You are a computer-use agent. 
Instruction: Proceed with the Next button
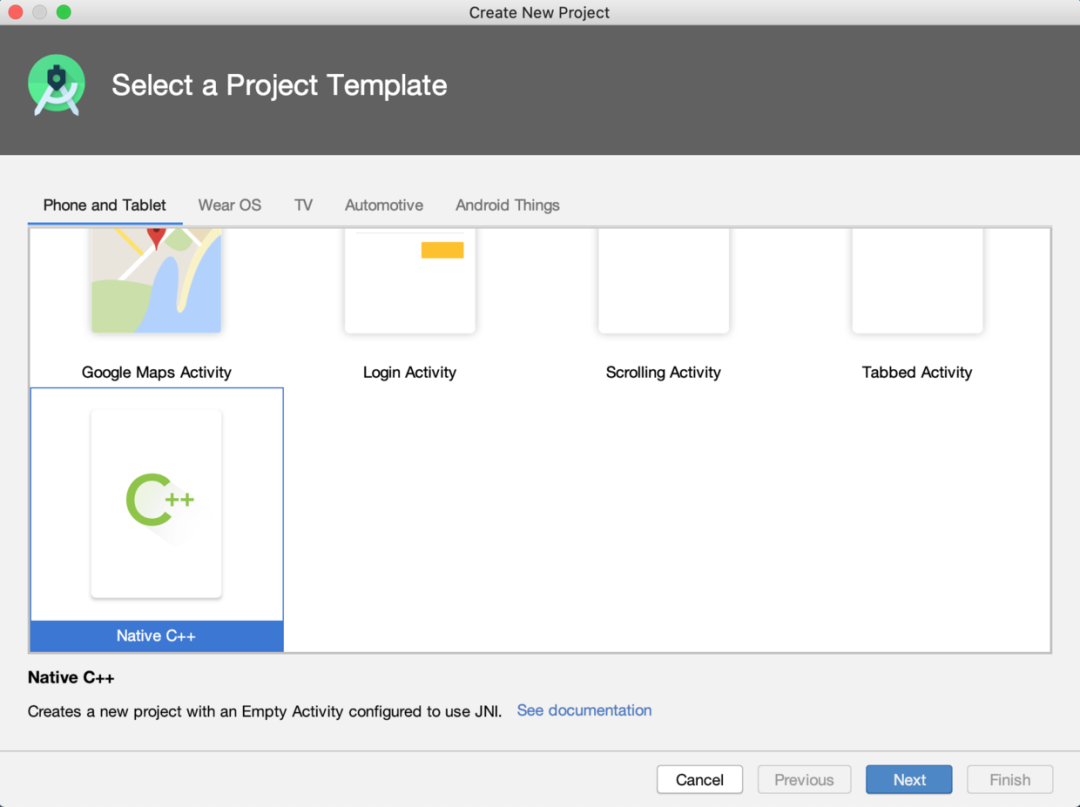click(909, 779)
